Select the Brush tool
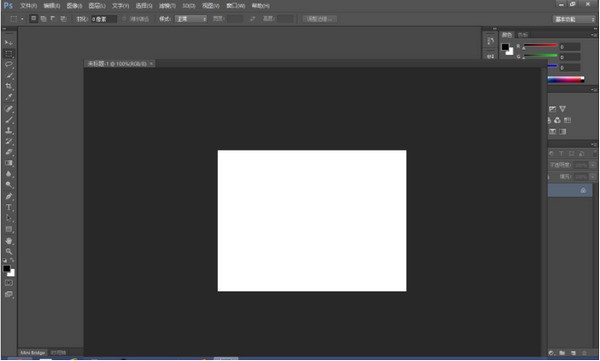The image size is (600, 361). [8, 120]
